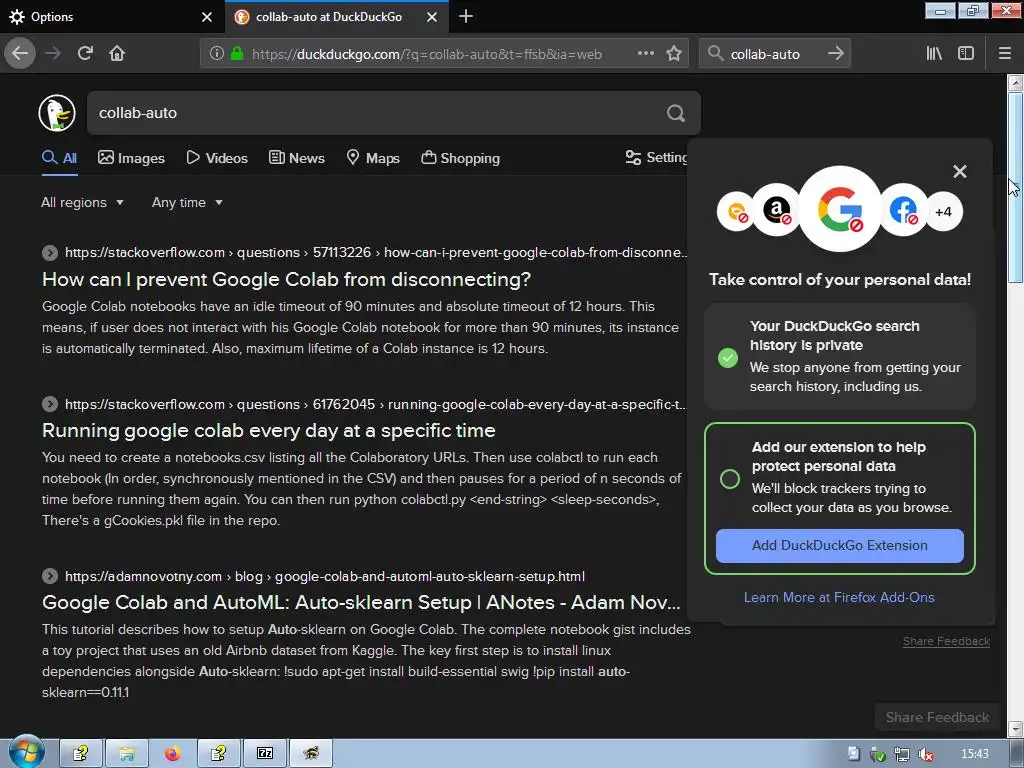
Task: Close the Options tab
Action: coord(207,17)
